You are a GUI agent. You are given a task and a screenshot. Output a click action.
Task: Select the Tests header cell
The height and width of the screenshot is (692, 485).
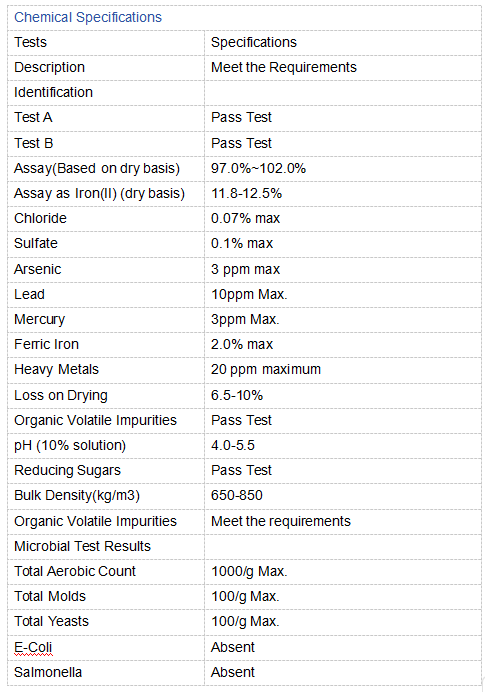tap(106, 43)
